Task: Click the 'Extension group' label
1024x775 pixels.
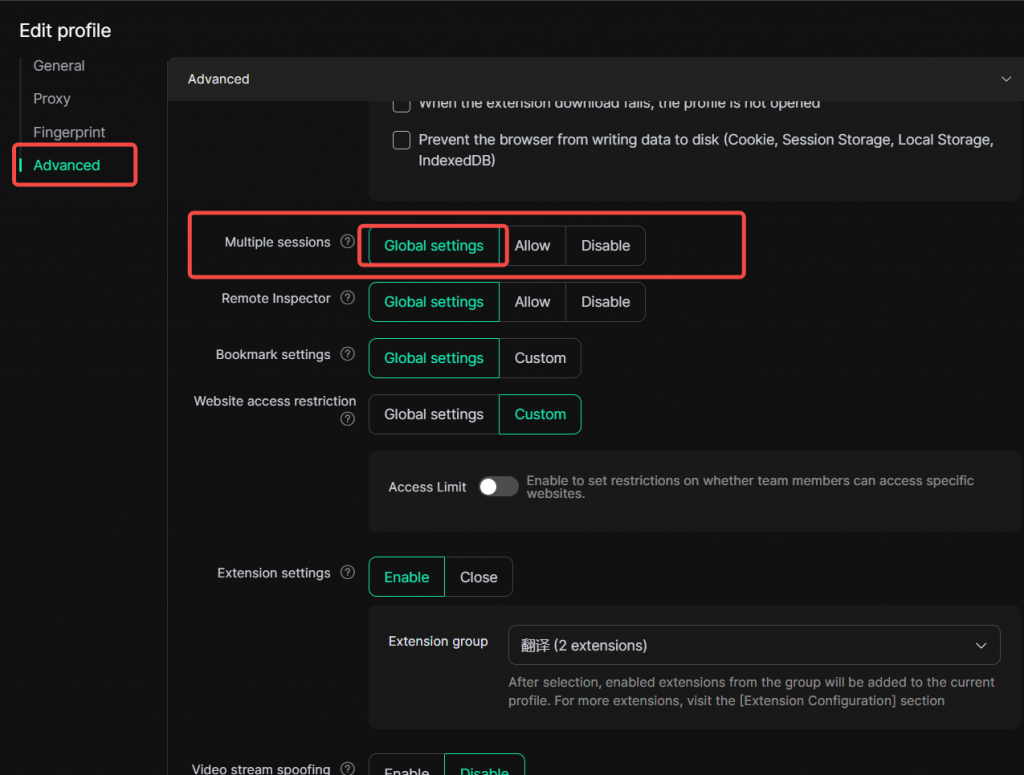Action: pos(438,641)
